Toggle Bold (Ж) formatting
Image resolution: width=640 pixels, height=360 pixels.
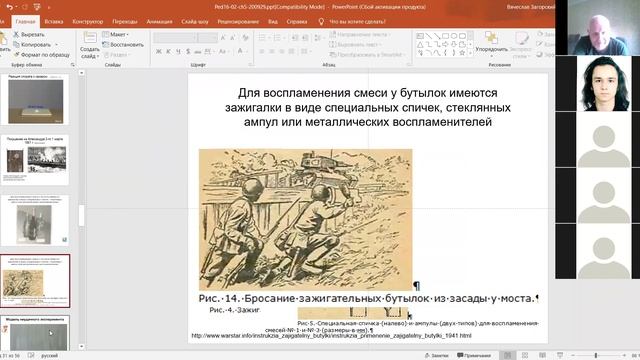click(159, 51)
